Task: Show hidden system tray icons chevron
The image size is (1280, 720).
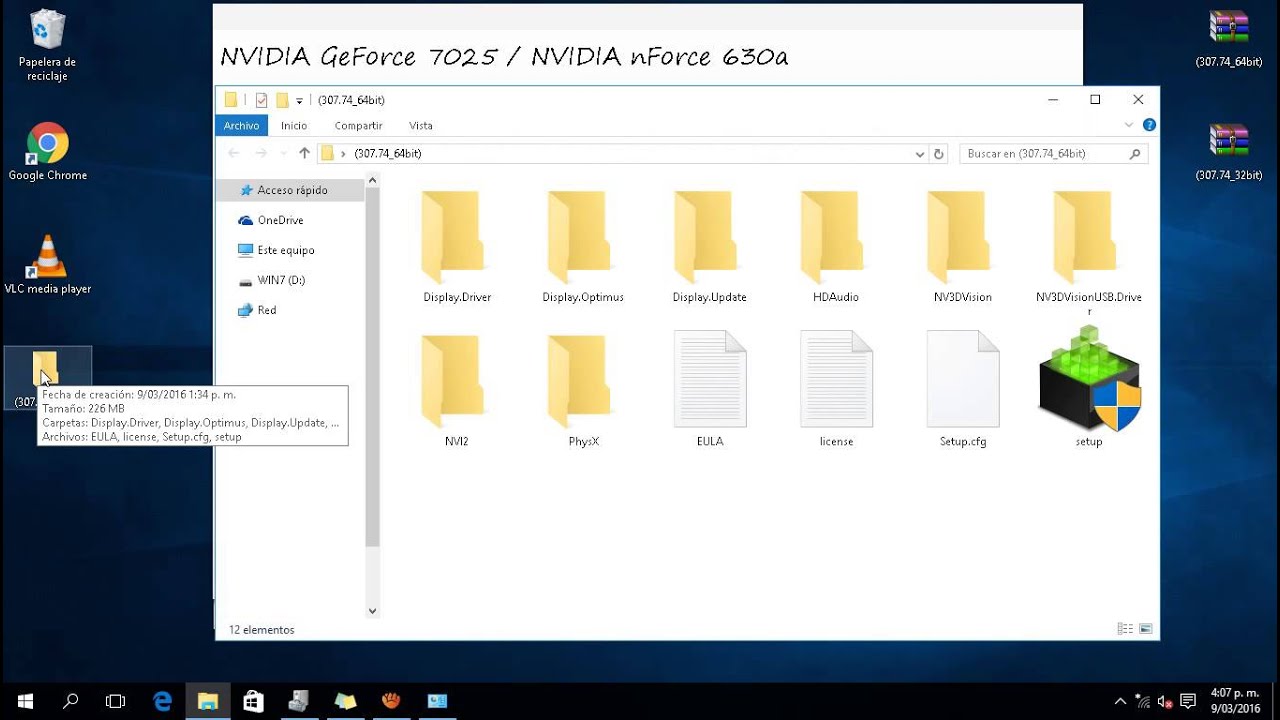Action: click(1120, 701)
